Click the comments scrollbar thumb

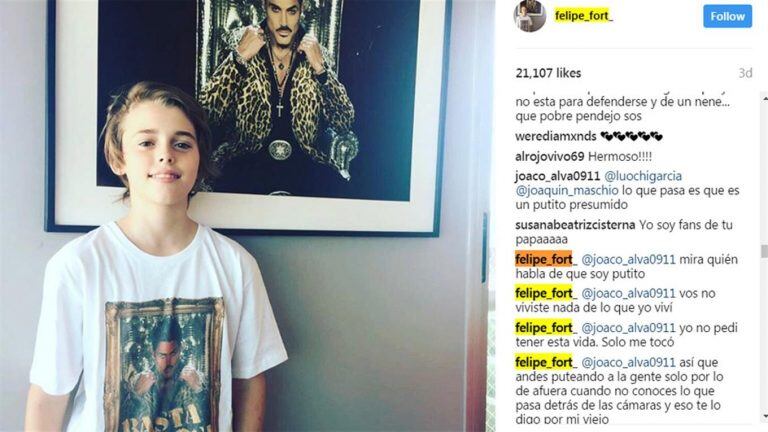pos(764,251)
